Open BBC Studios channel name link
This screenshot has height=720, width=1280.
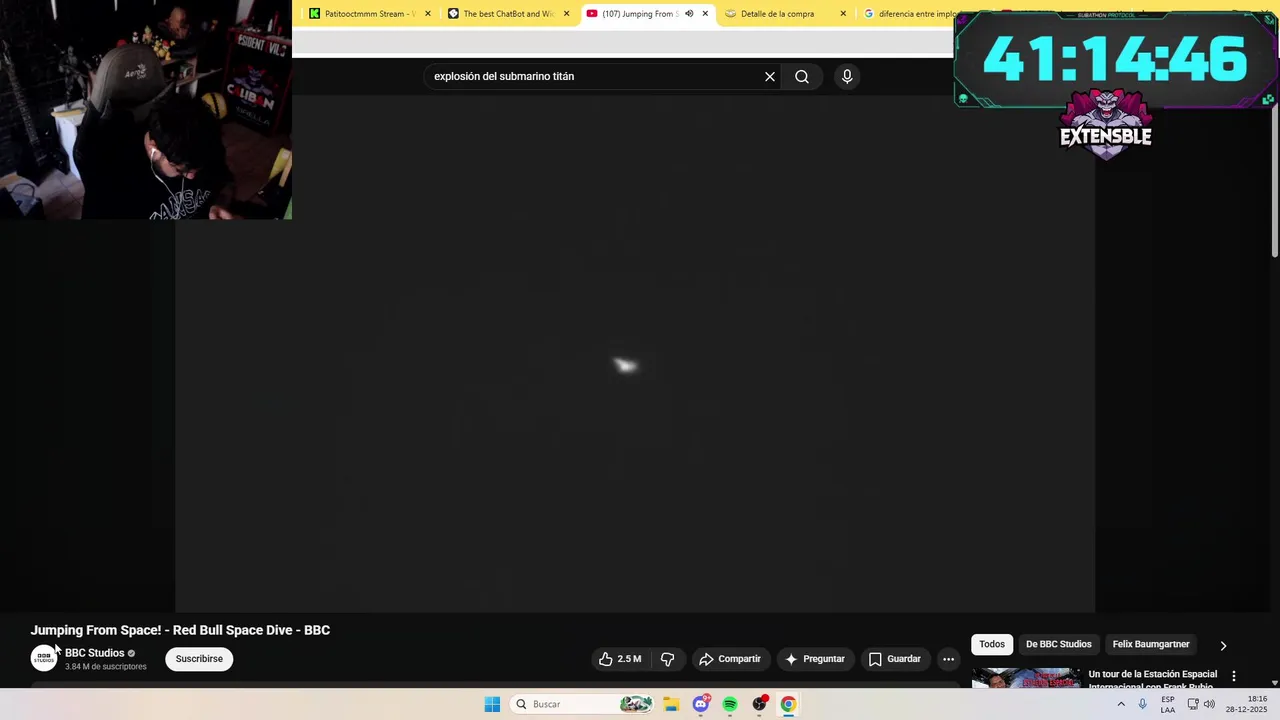coord(94,653)
